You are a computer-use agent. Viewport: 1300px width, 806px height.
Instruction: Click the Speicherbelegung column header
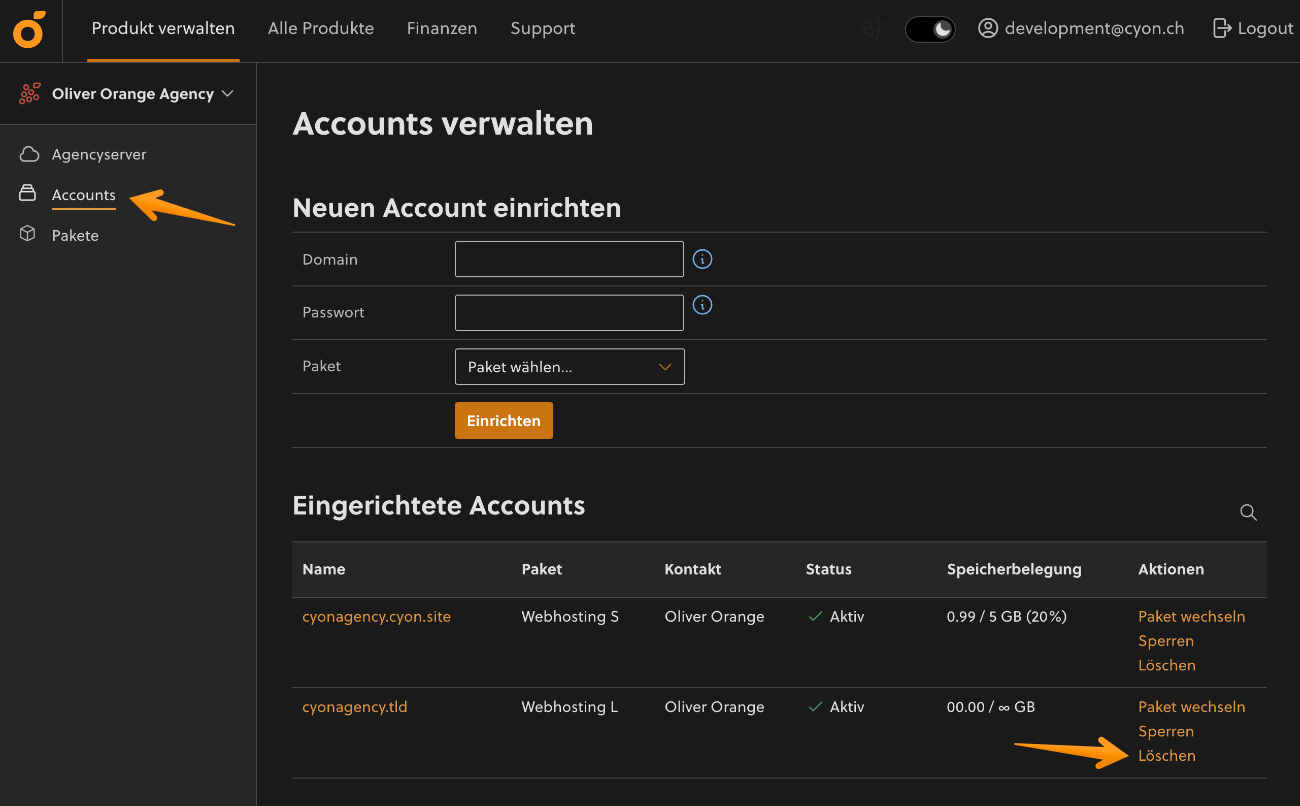pyautogui.click(x=1014, y=569)
